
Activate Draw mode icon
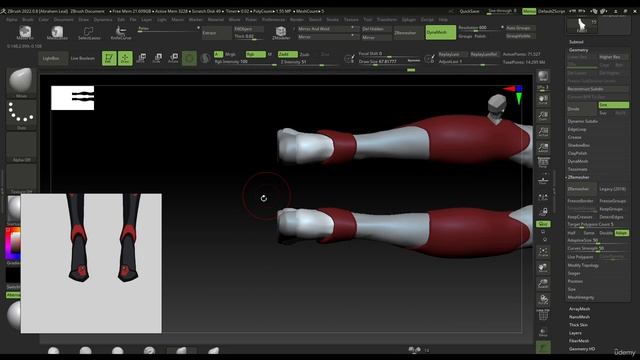(125, 58)
